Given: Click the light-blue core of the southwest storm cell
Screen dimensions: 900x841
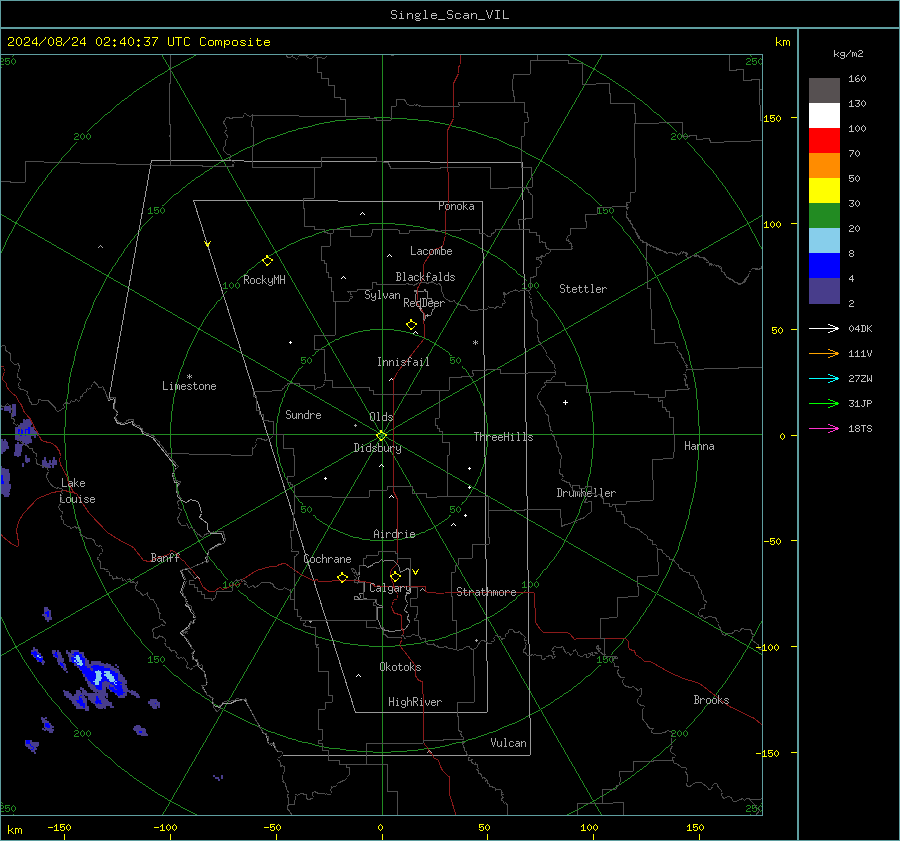Looking at the screenshot, I should (x=105, y=676).
